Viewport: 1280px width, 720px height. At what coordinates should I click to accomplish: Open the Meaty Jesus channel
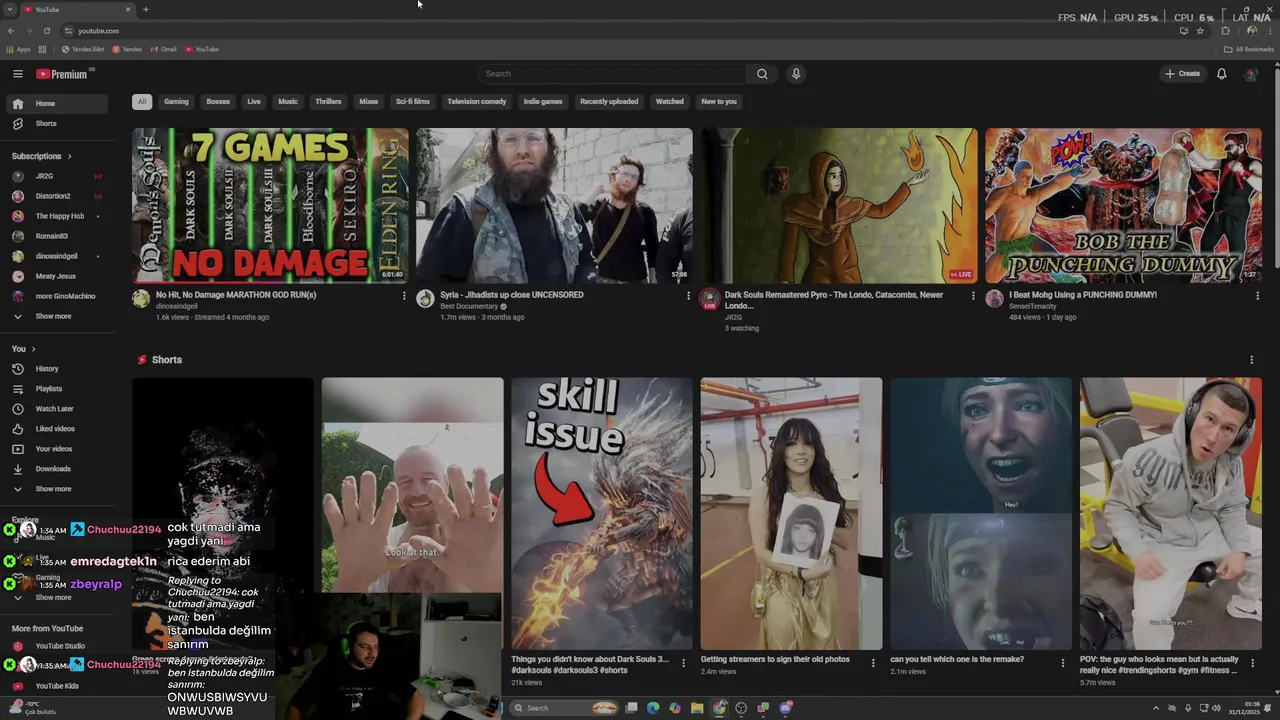pos(57,276)
